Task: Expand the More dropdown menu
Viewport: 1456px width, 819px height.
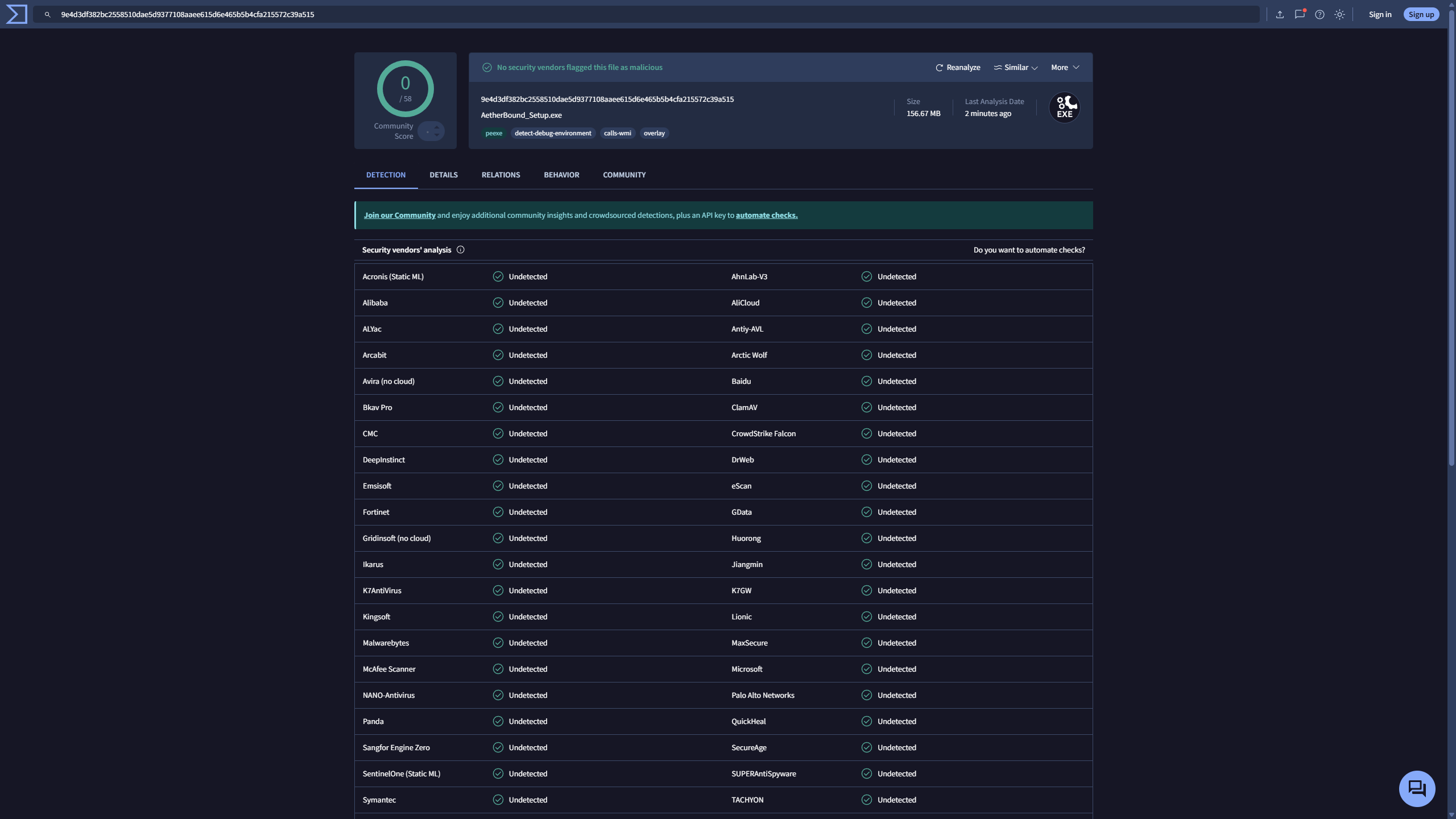Action: pyautogui.click(x=1065, y=67)
